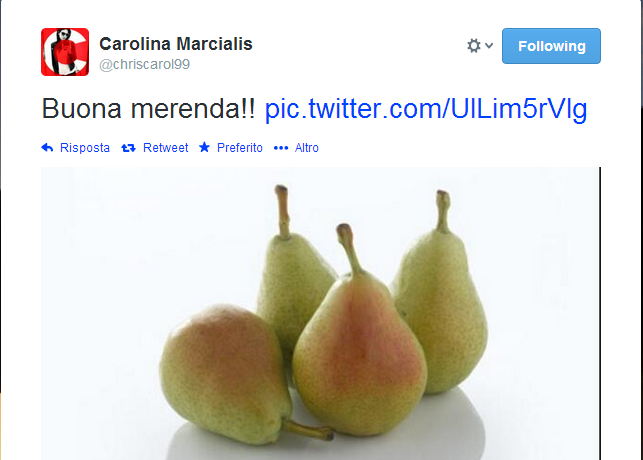Screen dimensions: 643x460
Task: Expand the chevron beside the gear
Action: pos(489,45)
